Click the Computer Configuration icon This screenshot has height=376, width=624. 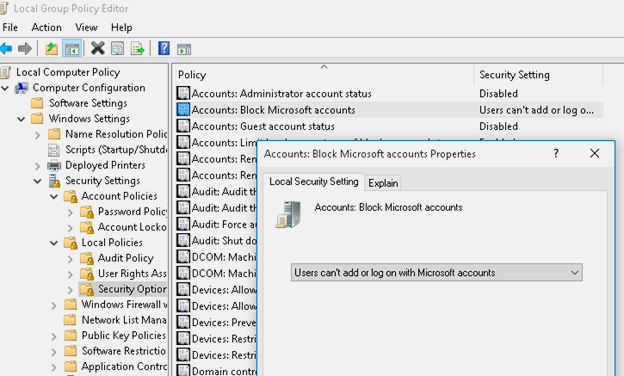[x=21, y=88]
